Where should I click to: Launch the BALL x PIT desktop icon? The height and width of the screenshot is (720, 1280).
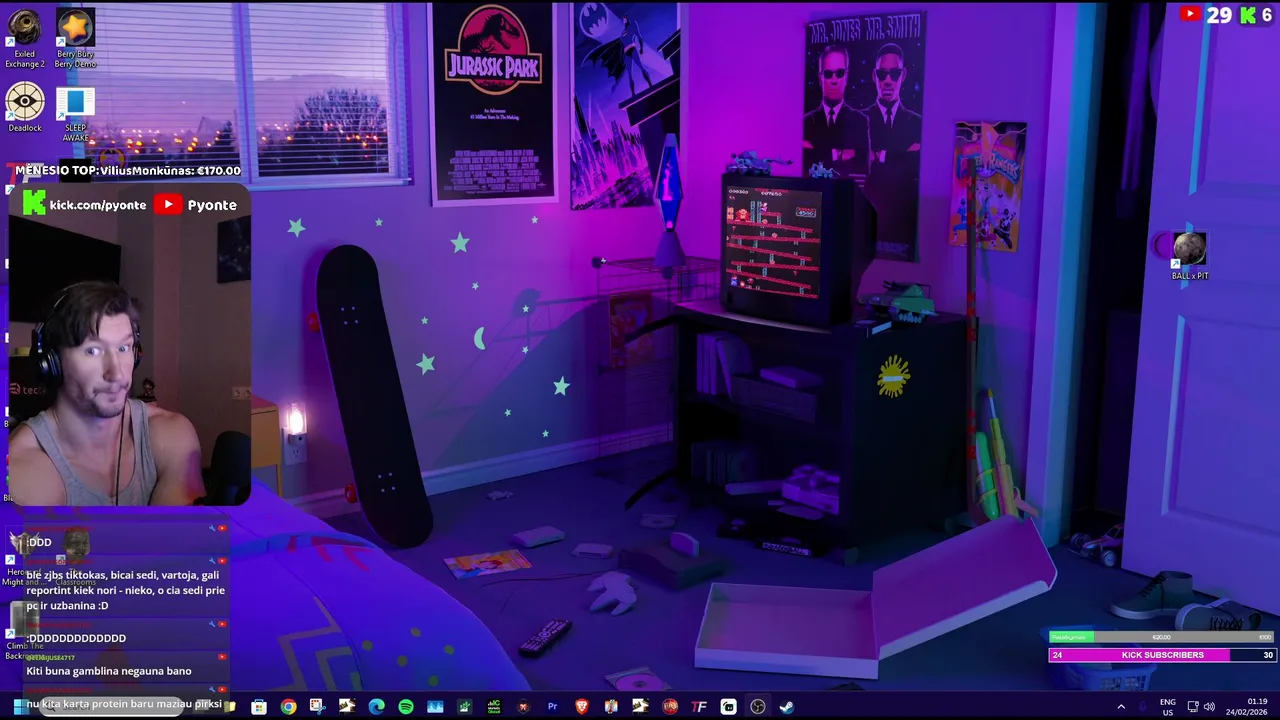1190,255
